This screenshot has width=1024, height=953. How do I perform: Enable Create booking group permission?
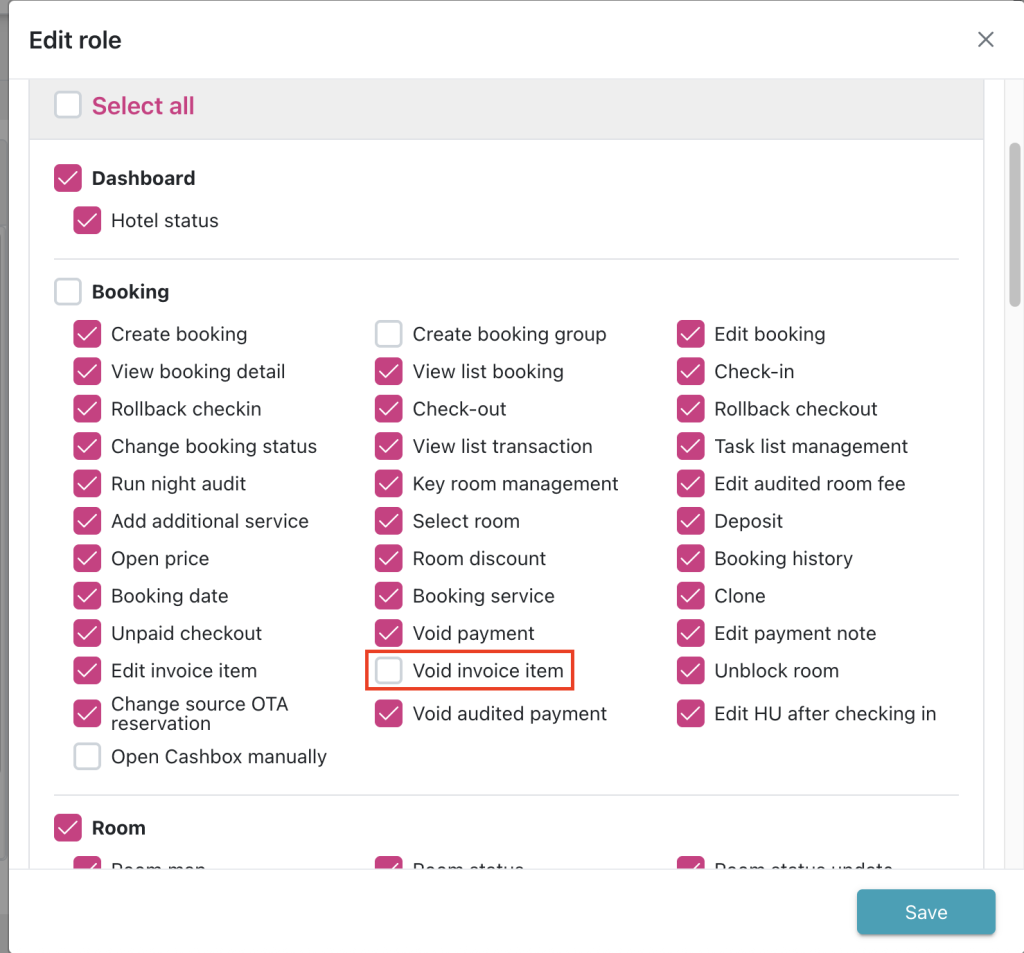(389, 334)
